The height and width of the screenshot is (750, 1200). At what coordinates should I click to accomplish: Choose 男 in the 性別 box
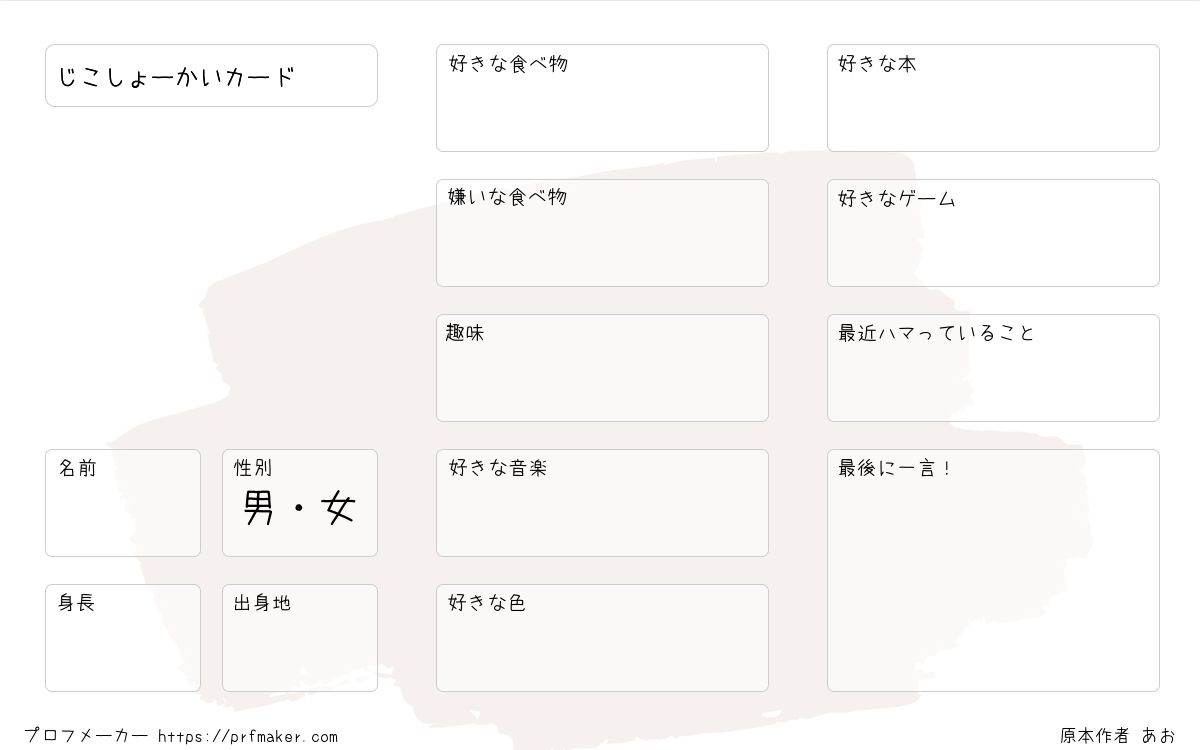pyautogui.click(x=258, y=509)
